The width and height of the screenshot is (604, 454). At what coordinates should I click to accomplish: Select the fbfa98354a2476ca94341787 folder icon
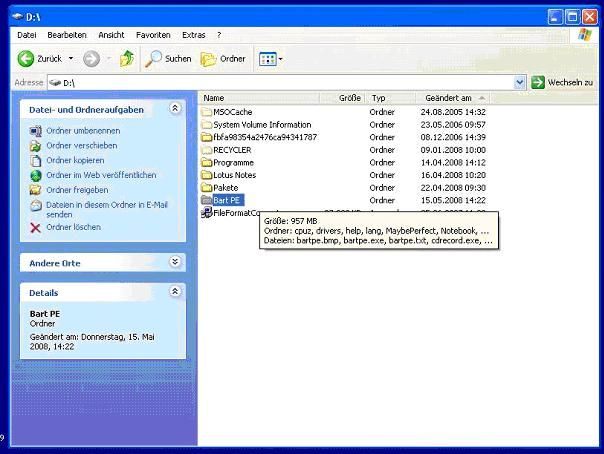pos(207,137)
